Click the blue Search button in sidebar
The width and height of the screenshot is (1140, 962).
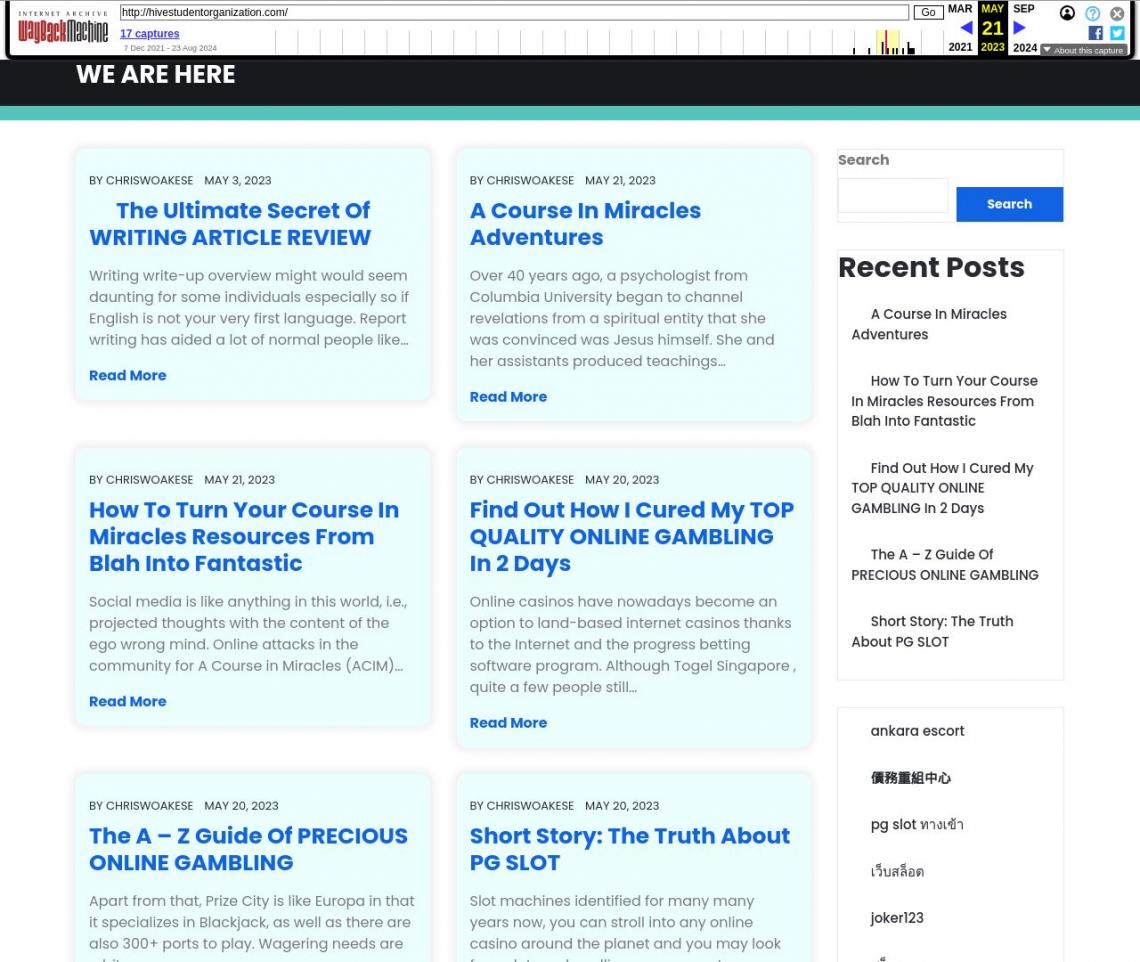(x=1009, y=204)
